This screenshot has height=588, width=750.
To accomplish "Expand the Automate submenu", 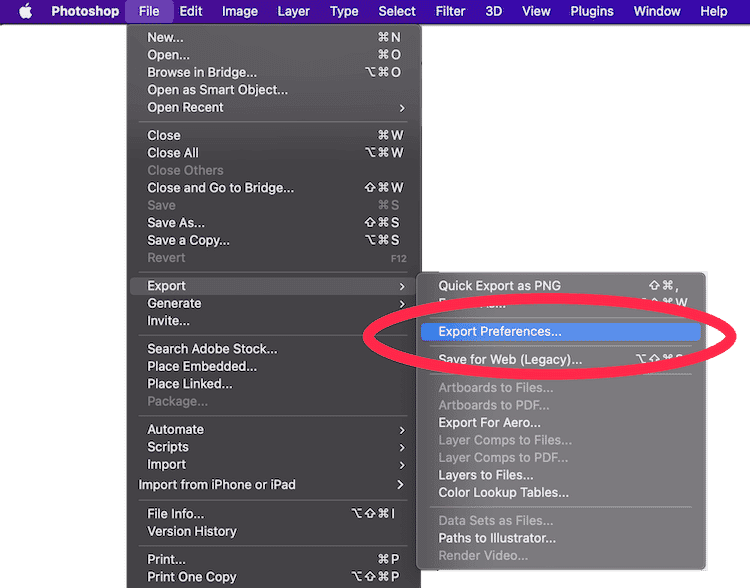I will tap(176, 430).
